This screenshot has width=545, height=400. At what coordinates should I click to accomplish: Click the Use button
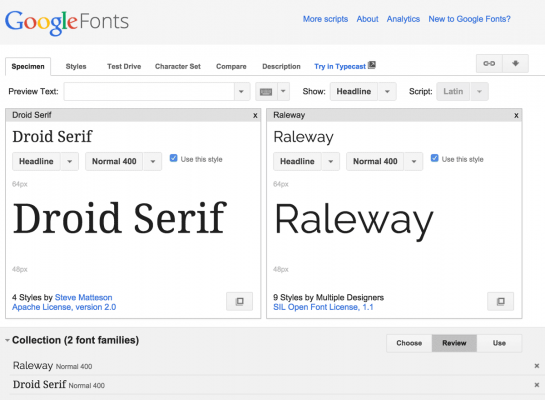coord(499,343)
